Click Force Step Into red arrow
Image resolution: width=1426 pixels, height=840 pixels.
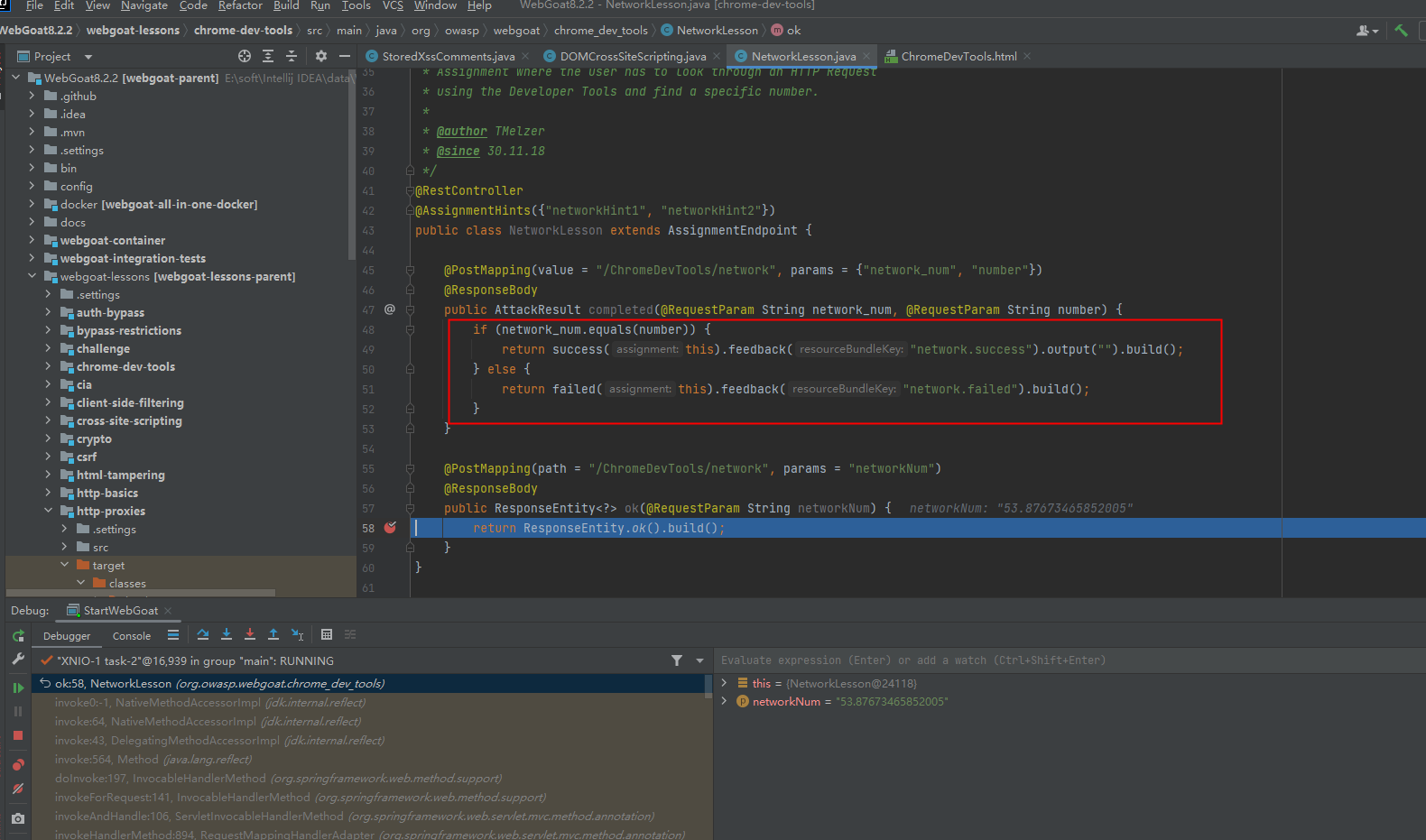[250, 635]
